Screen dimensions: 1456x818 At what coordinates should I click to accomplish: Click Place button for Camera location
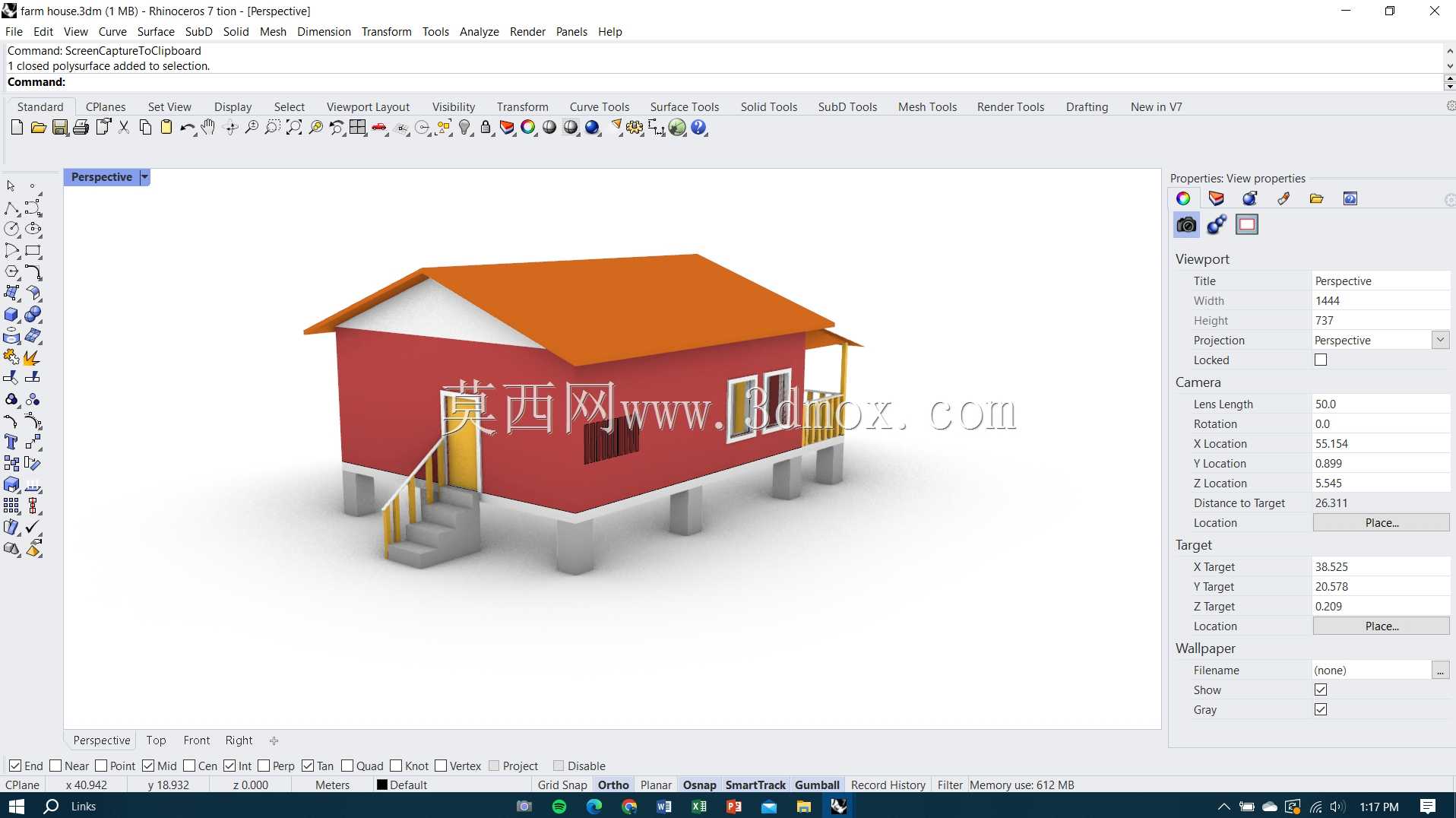pyautogui.click(x=1381, y=523)
